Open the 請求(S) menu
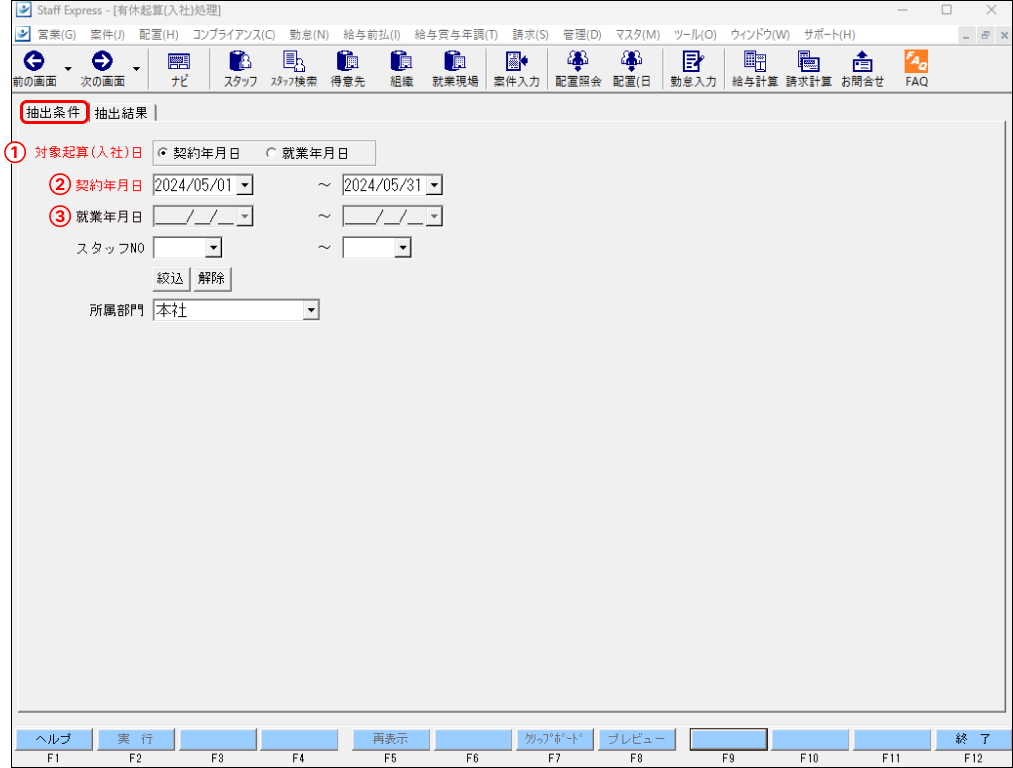Viewport: 1013px width, 768px height. point(530,34)
